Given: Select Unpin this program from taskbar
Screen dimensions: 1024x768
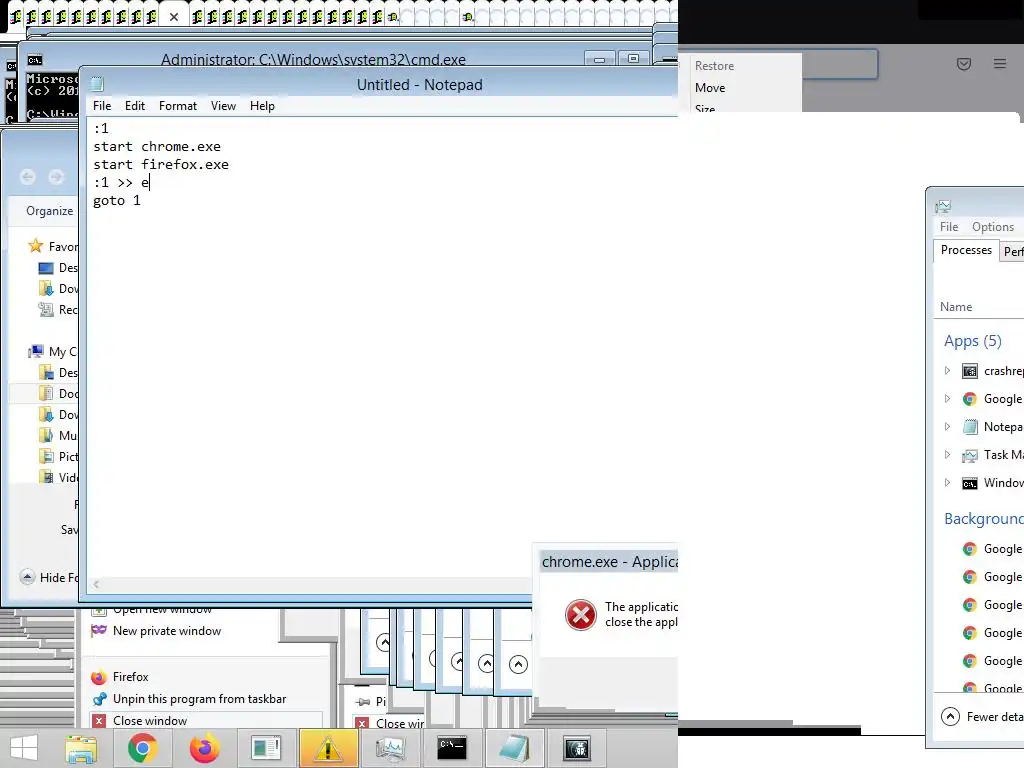Looking at the screenshot, I should point(199,699).
